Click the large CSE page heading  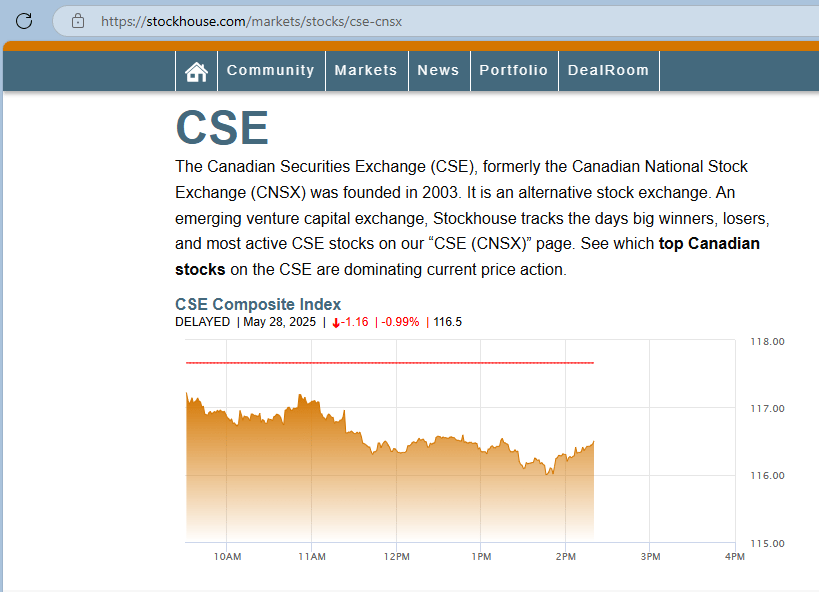[x=222, y=128]
